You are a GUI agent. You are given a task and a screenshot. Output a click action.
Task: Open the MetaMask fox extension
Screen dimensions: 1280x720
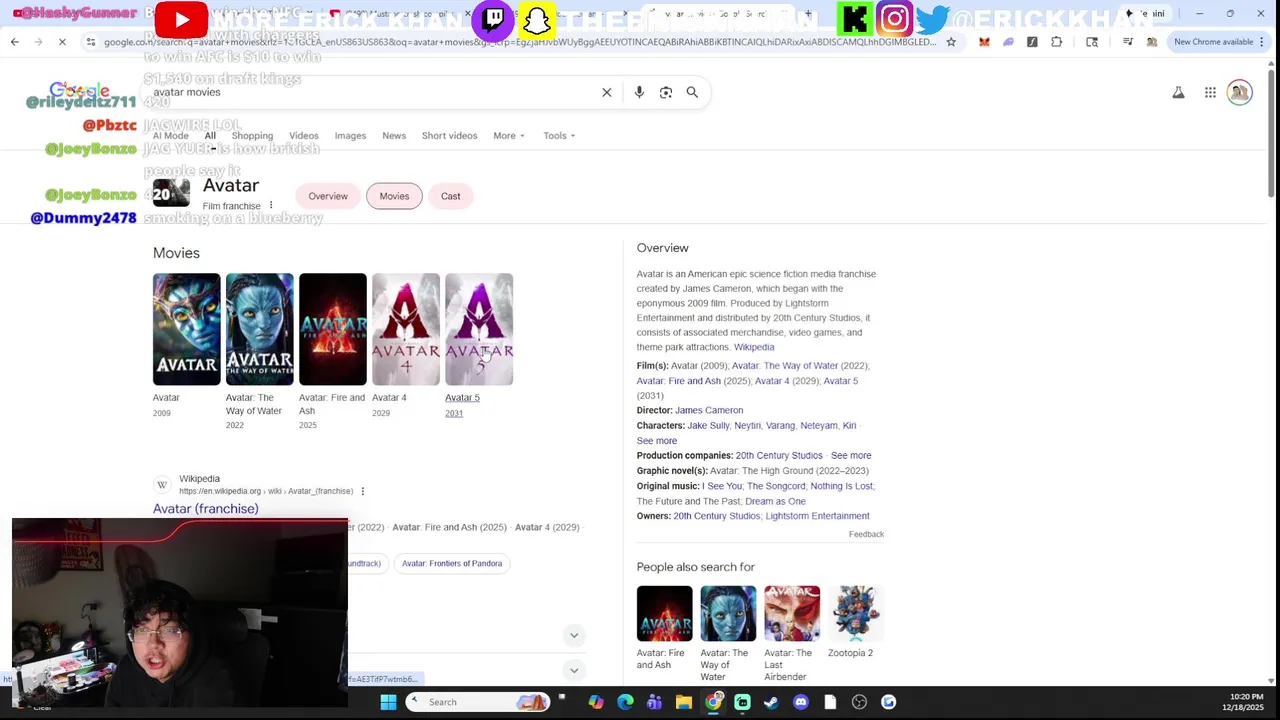(x=984, y=42)
